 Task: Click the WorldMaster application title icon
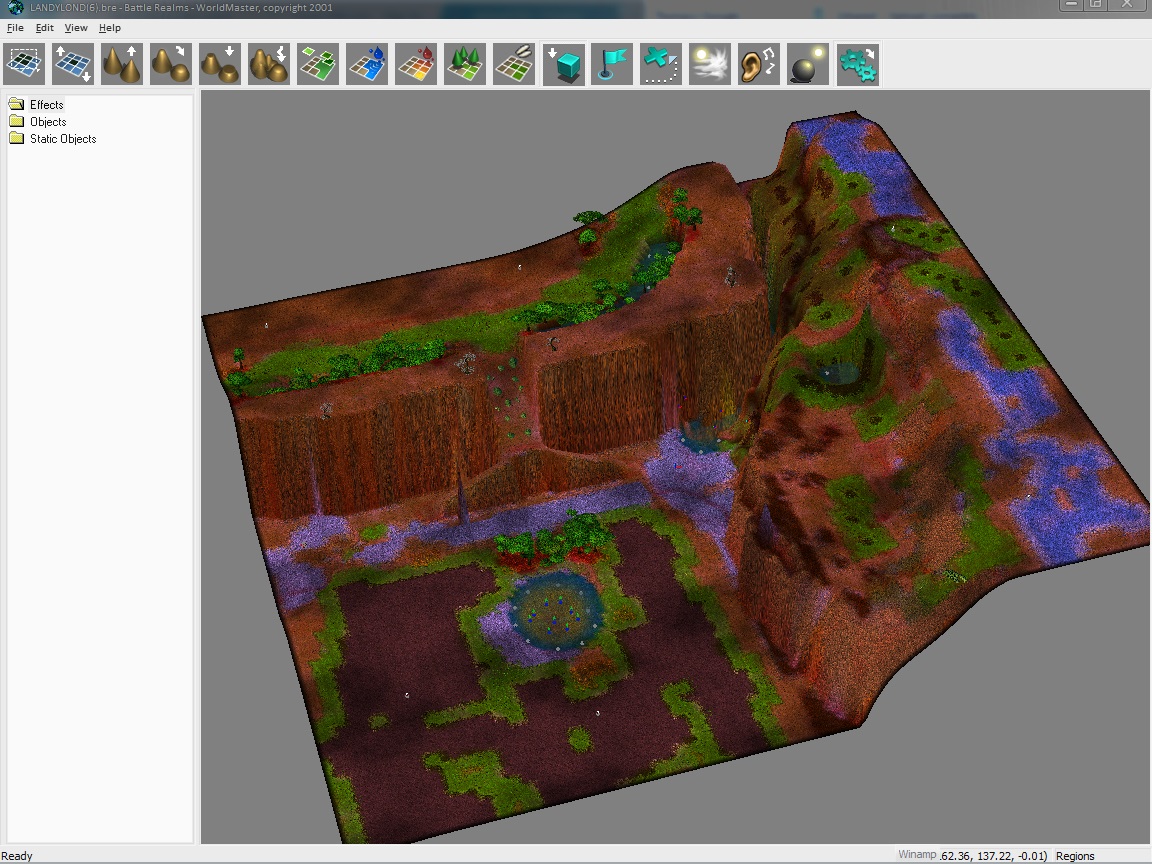pos(15,7)
